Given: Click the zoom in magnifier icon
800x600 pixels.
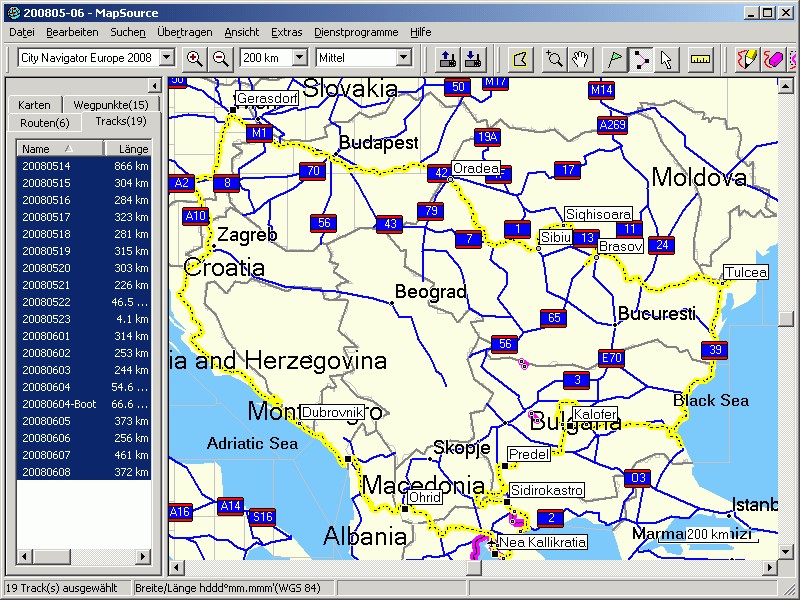Looking at the screenshot, I should 194,58.
